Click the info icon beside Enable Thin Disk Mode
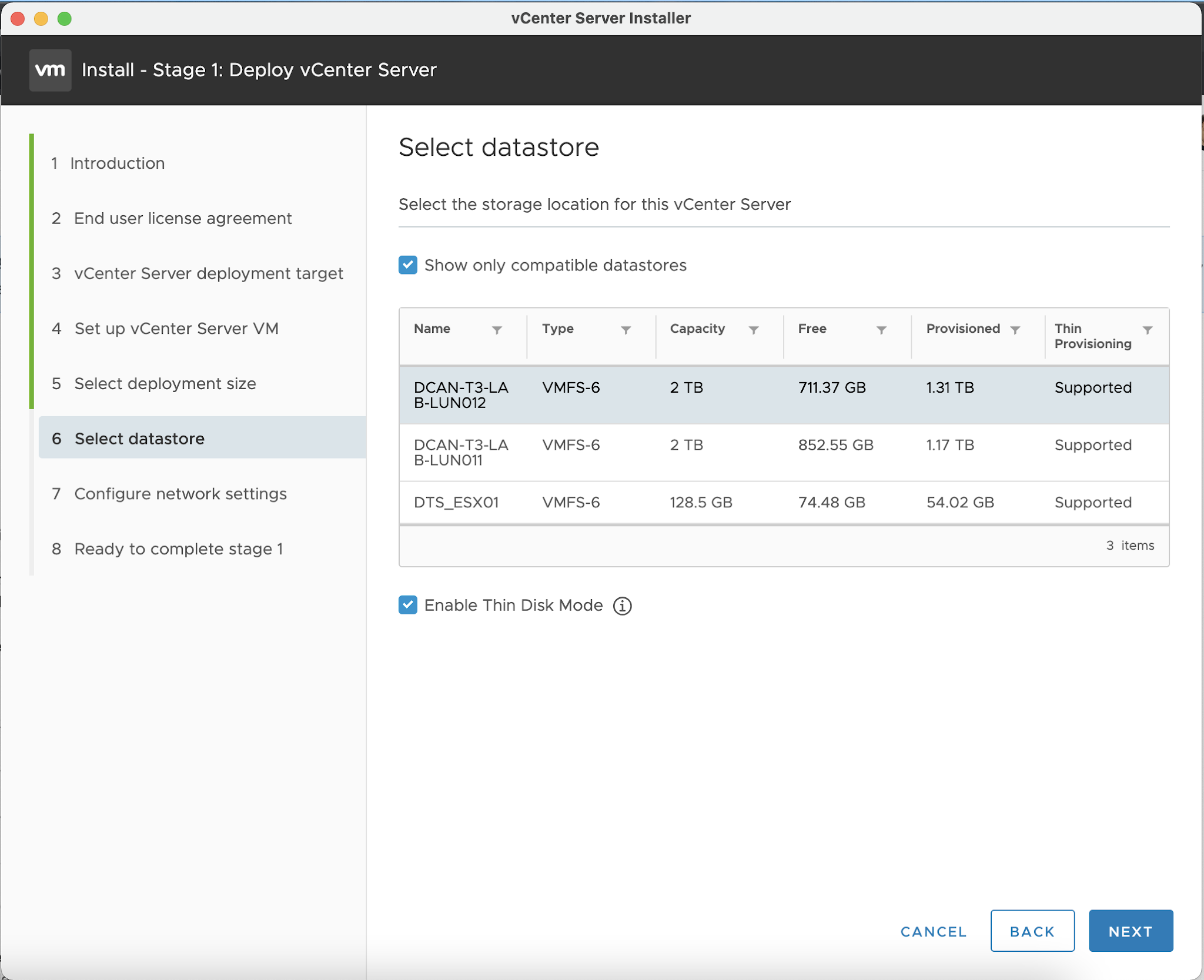The image size is (1204, 980). [623, 606]
